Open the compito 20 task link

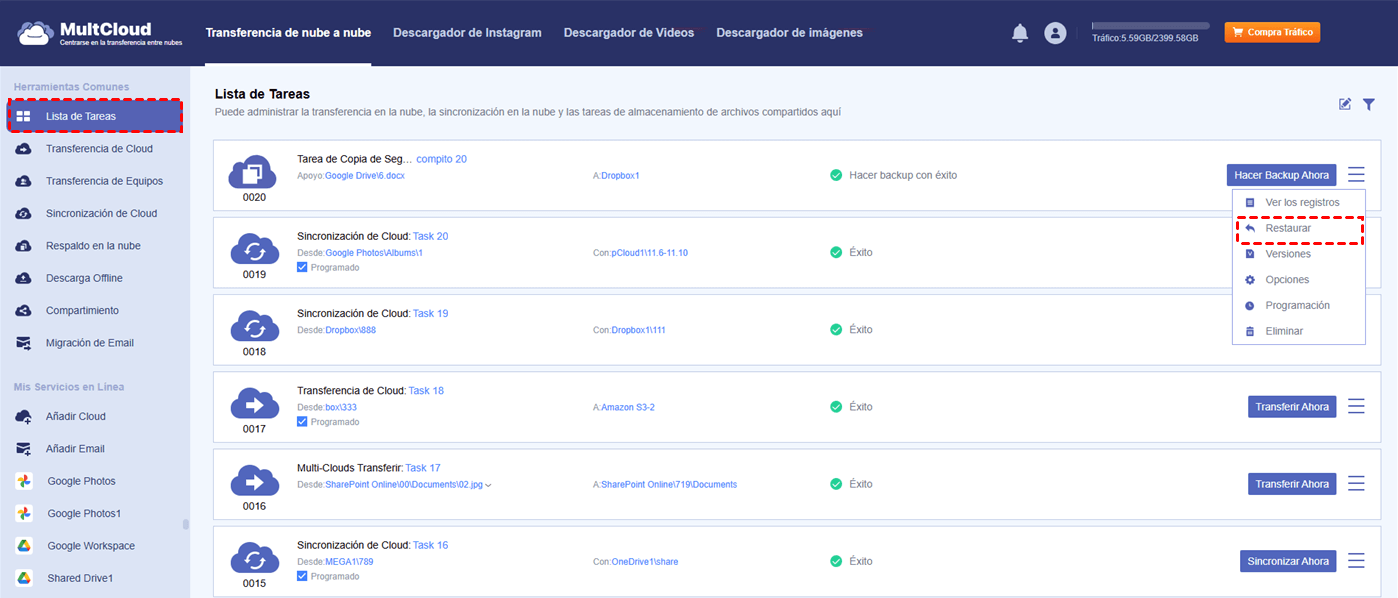coord(441,159)
